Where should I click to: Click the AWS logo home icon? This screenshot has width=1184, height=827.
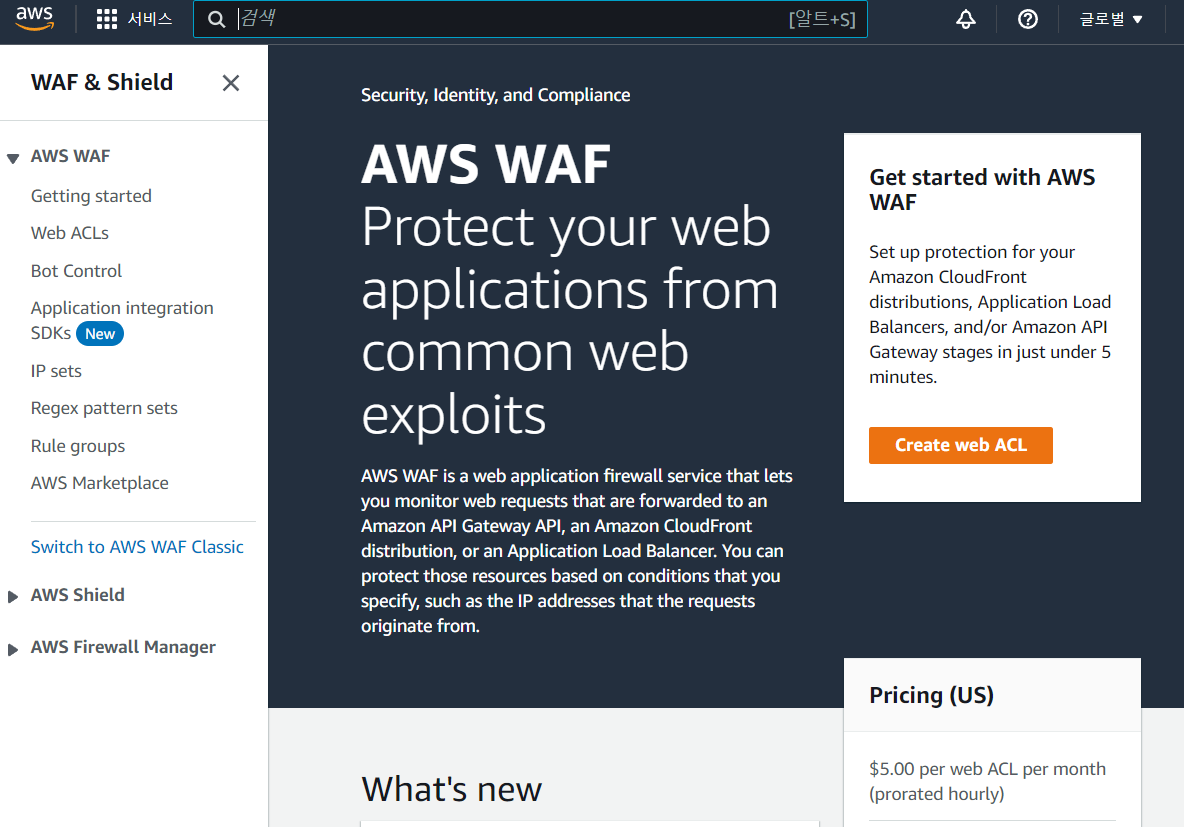click(35, 19)
